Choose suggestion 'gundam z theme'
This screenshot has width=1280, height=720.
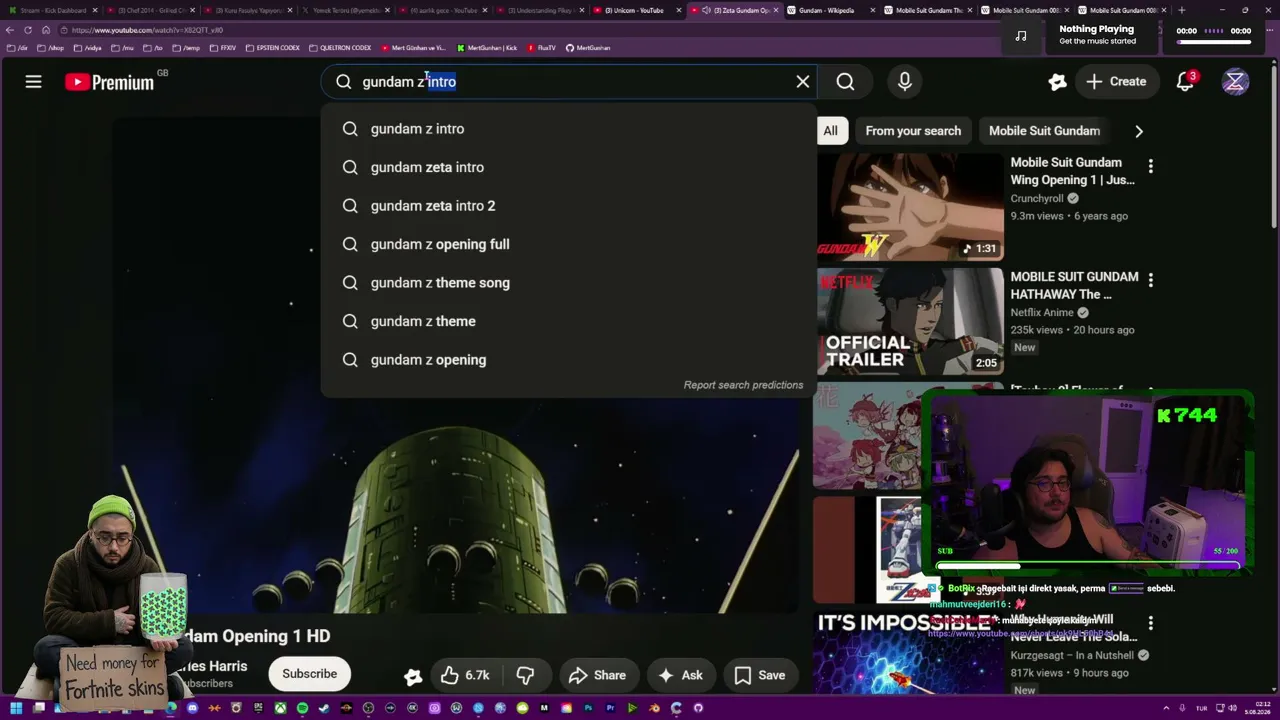pyautogui.click(x=568, y=321)
